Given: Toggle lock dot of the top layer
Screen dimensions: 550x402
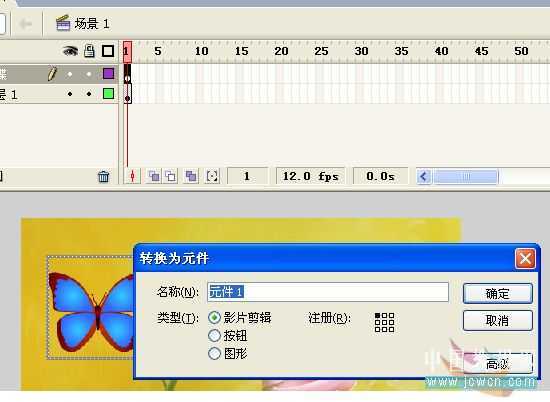Looking at the screenshot, I should [89, 74].
